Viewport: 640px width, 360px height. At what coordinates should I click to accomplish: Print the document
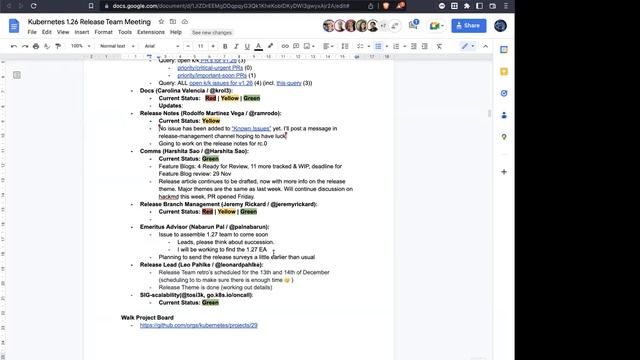36,46
